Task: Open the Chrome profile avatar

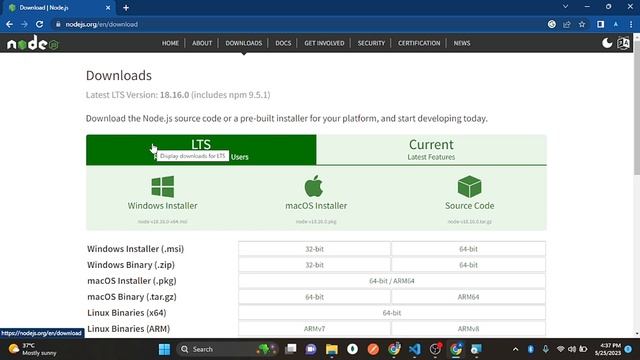Action: [616, 24]
